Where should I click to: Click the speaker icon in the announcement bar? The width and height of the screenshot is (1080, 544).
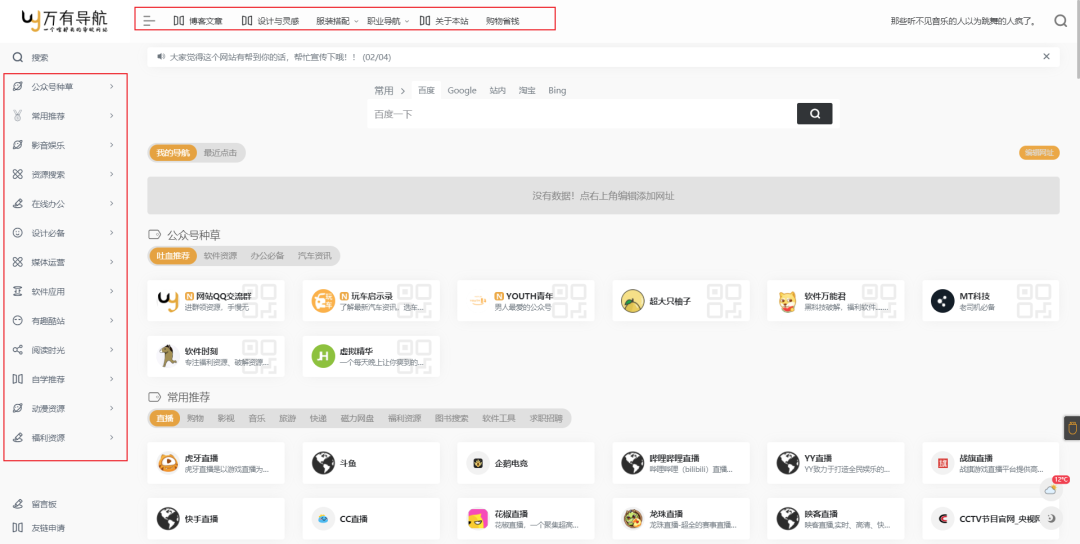pyautogui.click(x=161, y=57)
